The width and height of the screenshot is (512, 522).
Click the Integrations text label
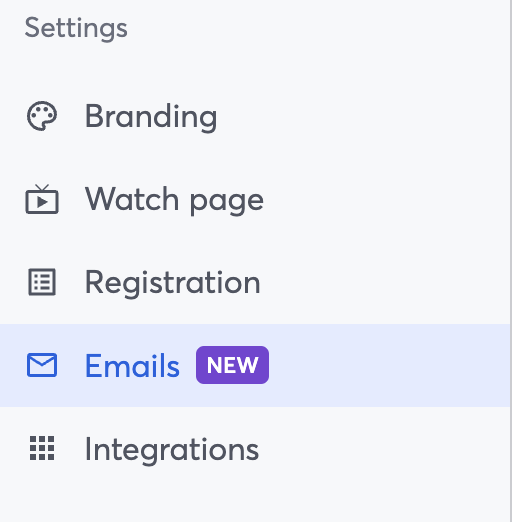[x=172, y=449]
